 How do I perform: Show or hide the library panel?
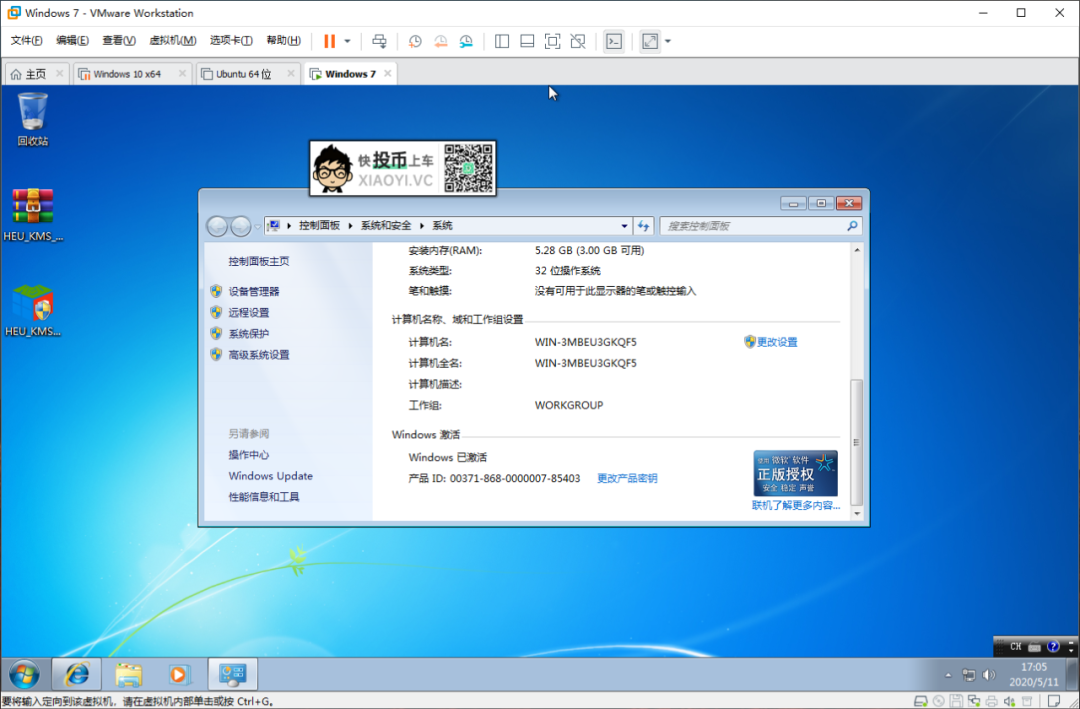(500, 41)
